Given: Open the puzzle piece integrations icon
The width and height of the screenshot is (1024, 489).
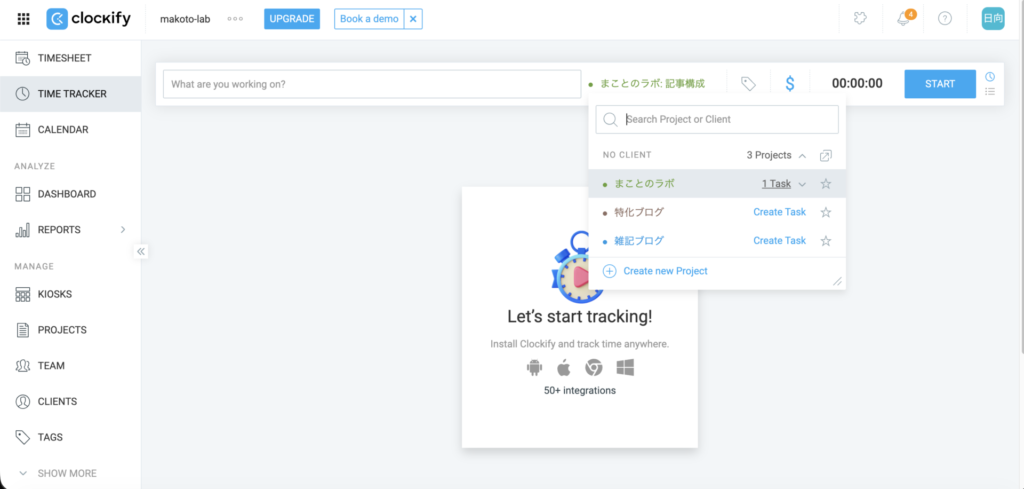Looking at the screenshot, I should pyautogui.click(x=860, y=19).
